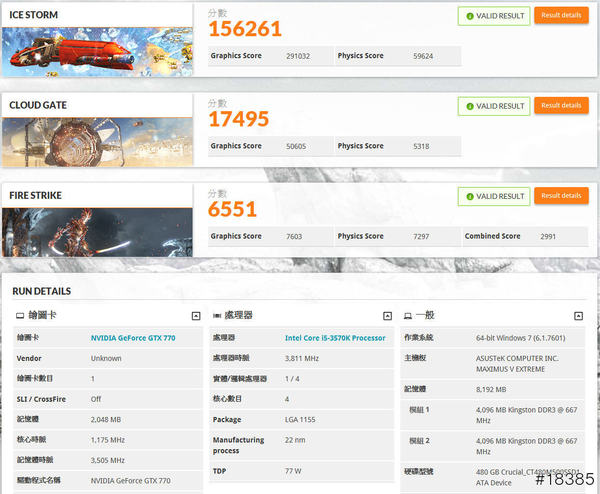600x494 pixels.
Task: Open Result details for Fire Strike
Action: click(561, 196)
